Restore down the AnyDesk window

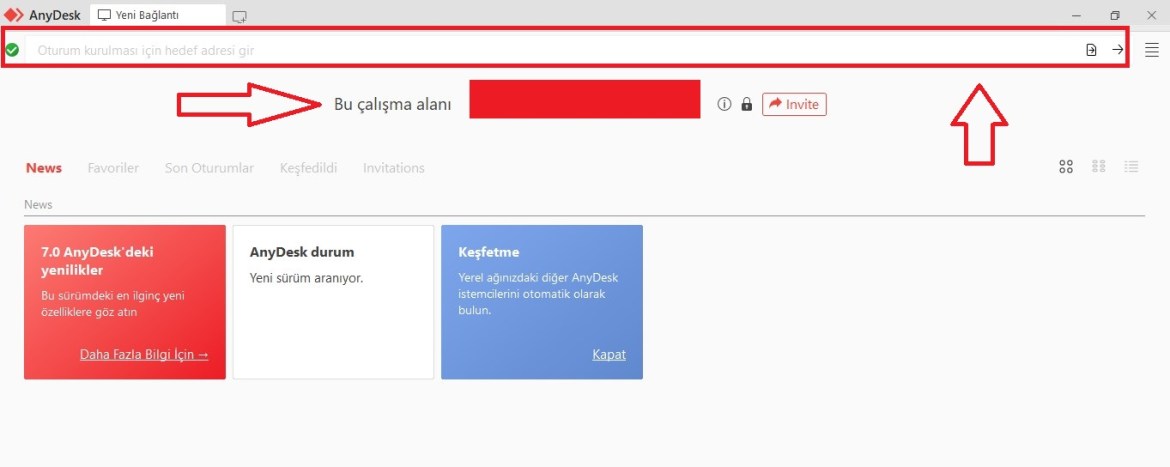[1115, 15]
